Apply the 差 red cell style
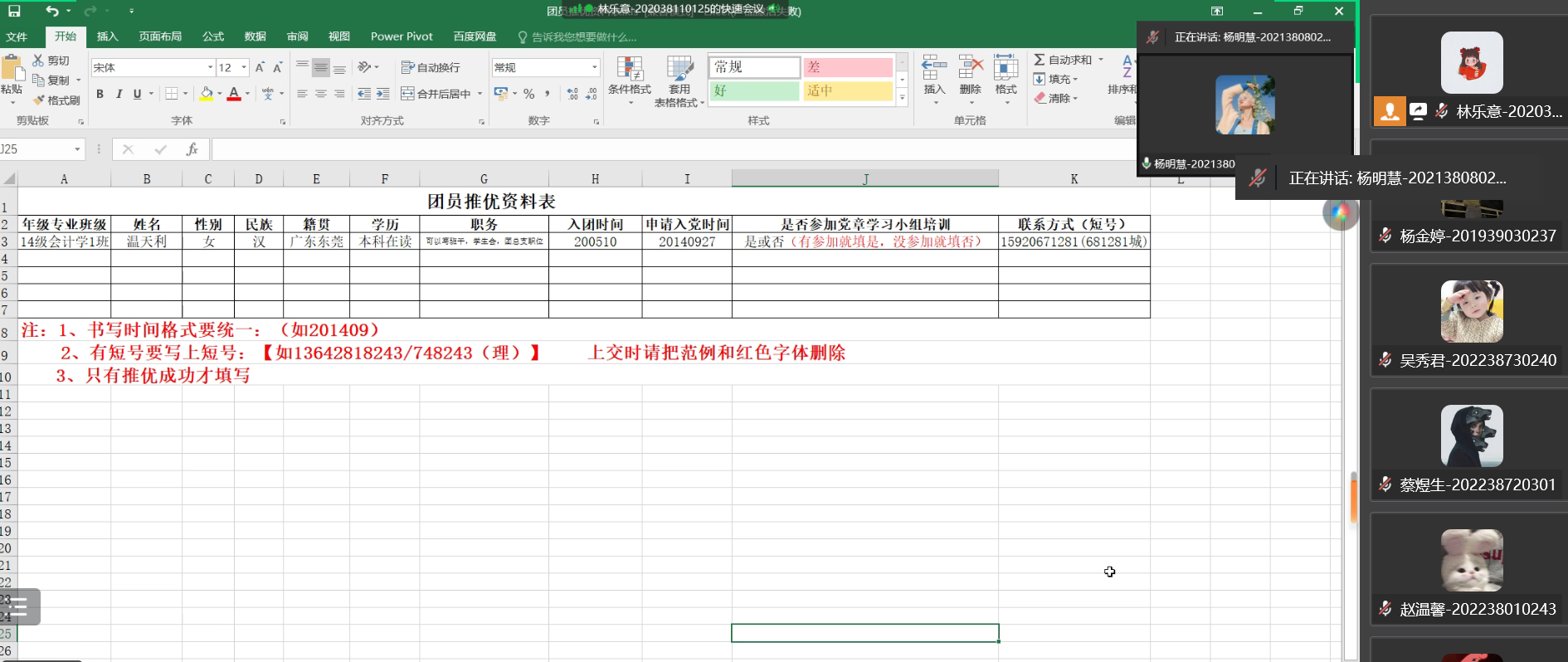 tap(848, 67)
